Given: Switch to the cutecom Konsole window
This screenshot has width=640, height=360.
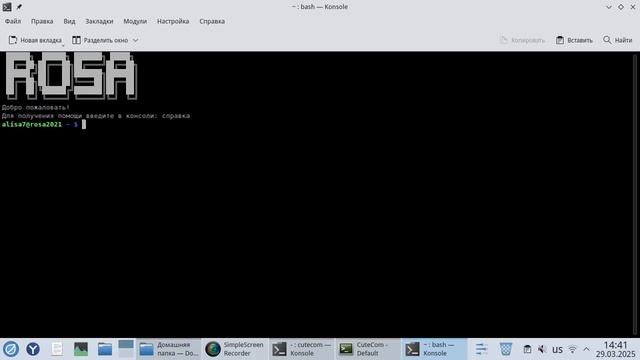Looking at the screenshot, I should pyautogui.click(x=302, y=349).
